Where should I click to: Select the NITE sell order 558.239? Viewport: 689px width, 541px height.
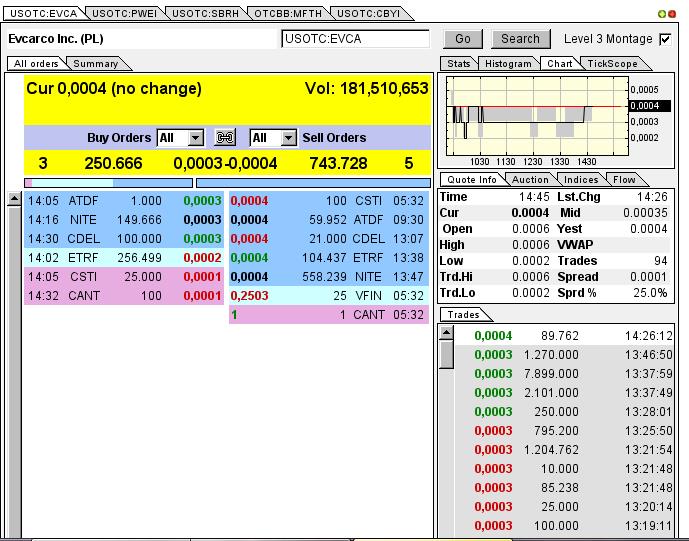[x=329, y=277]
